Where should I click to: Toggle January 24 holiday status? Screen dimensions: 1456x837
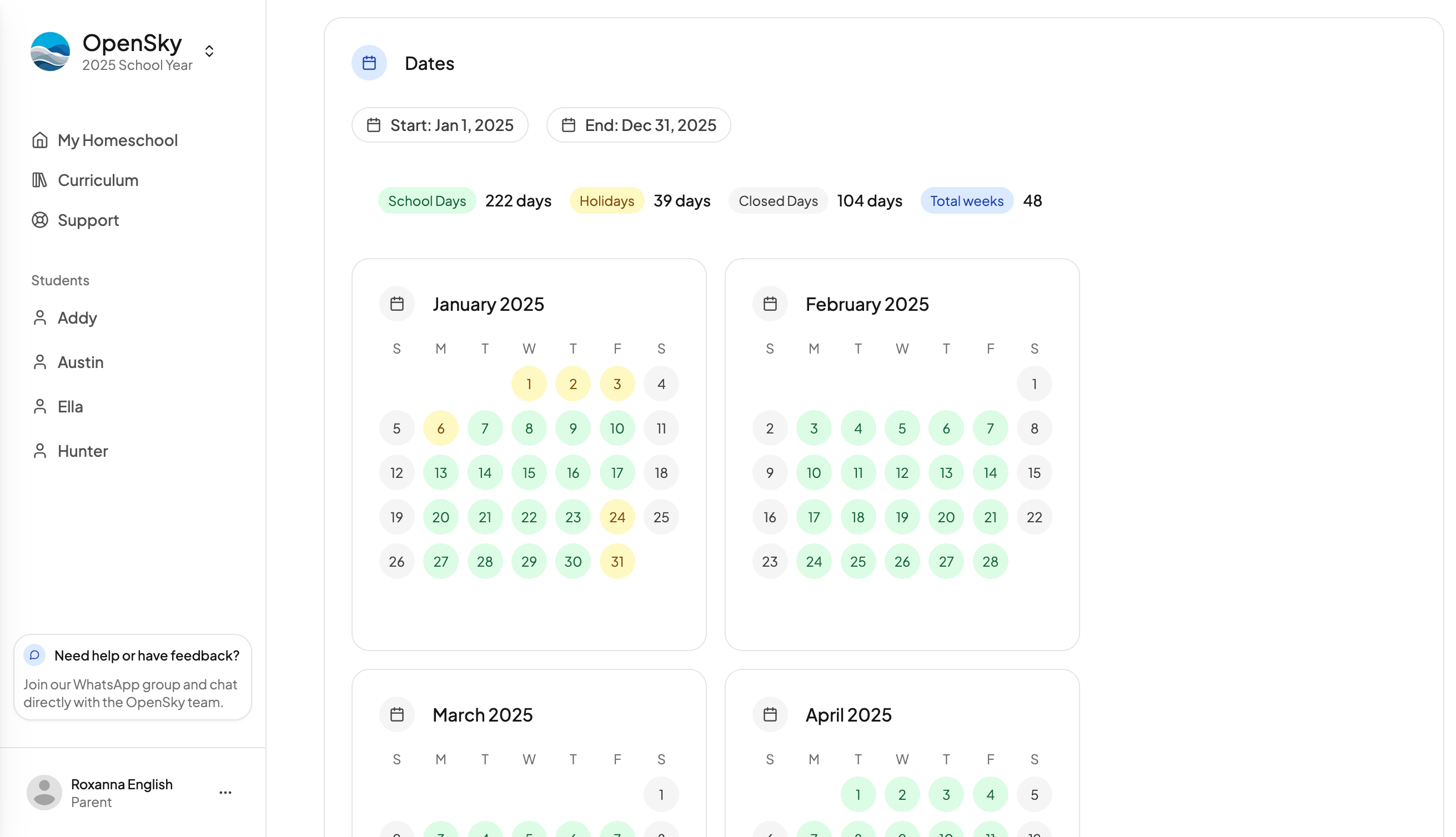[x=617, y=516]
